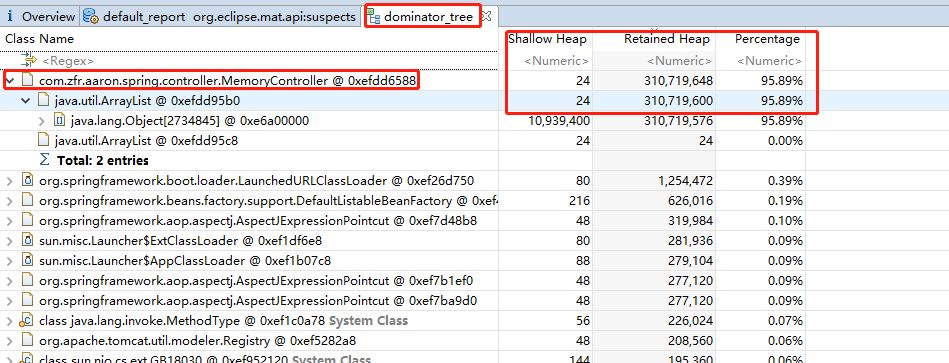
Task: Click ArrayList @ 0xefdd95c8 object icon
Action: [43, 140]
